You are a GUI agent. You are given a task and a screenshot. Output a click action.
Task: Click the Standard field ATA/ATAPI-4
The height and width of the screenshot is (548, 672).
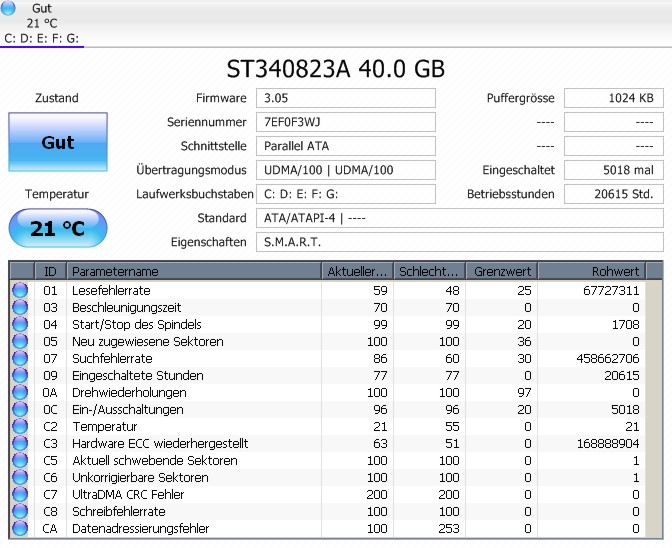click(x=460, y=218)
